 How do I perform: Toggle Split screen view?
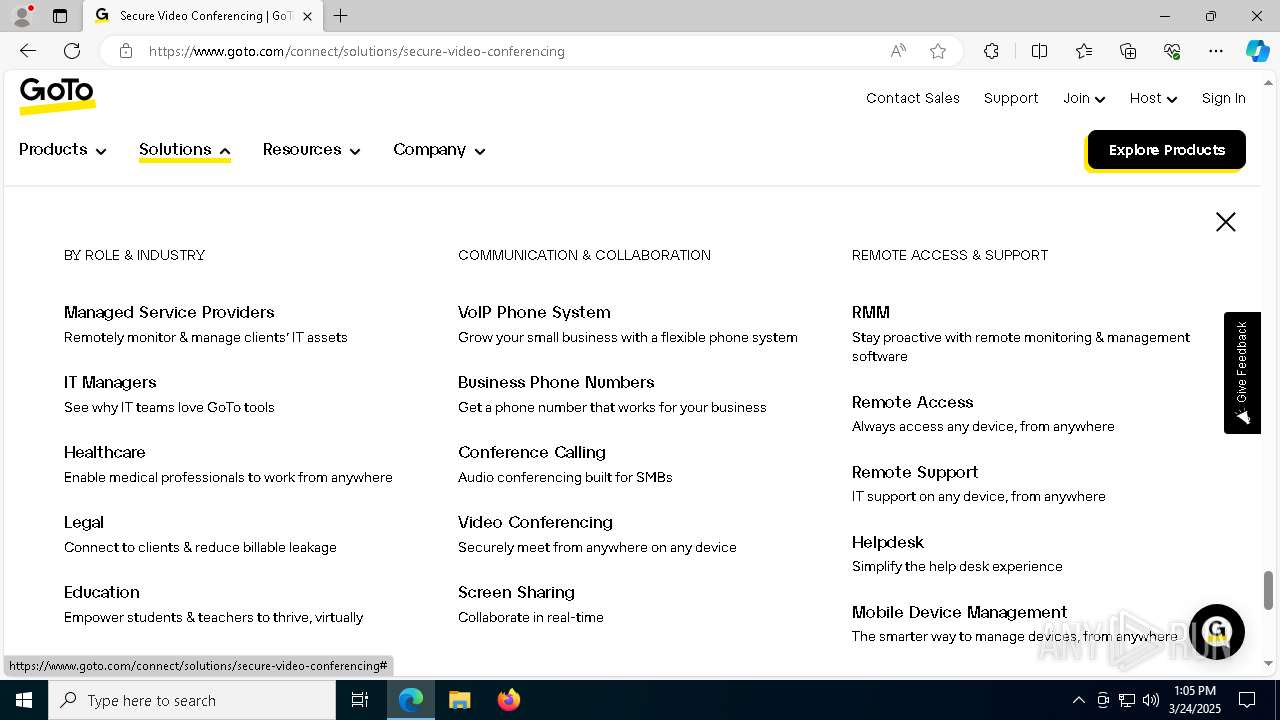[1039, 51]
